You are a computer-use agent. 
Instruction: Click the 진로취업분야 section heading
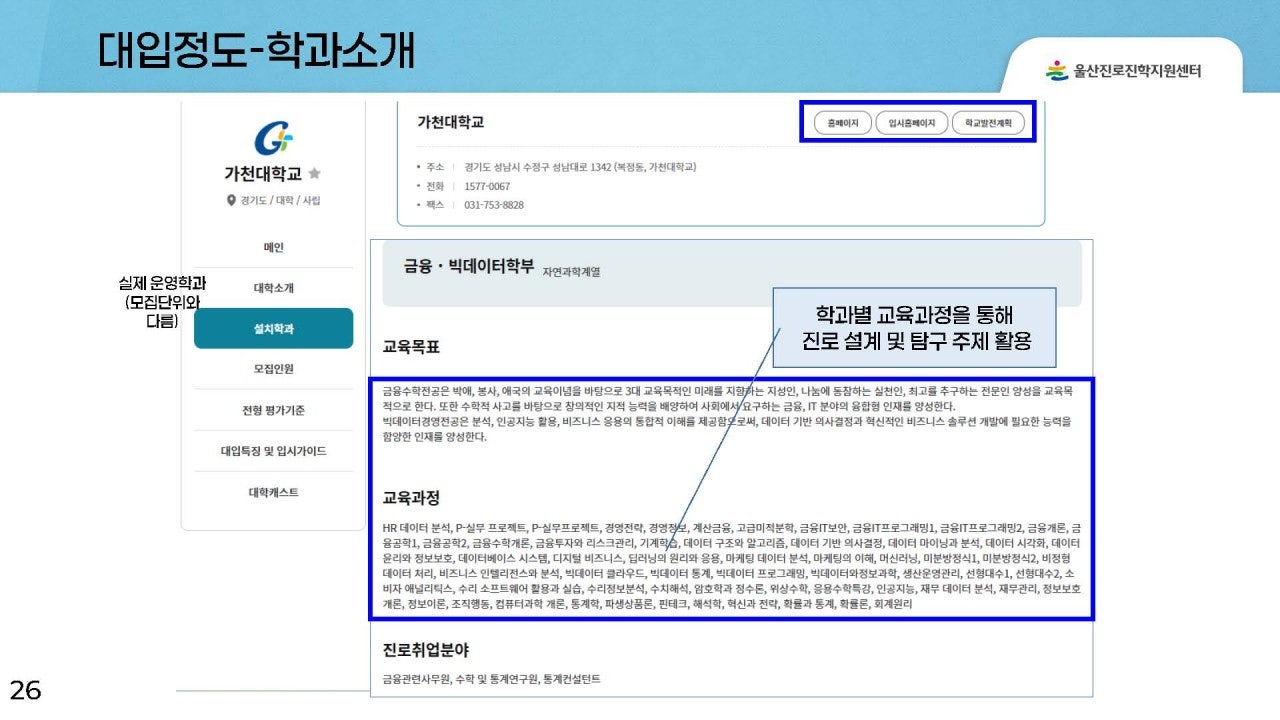425,650
